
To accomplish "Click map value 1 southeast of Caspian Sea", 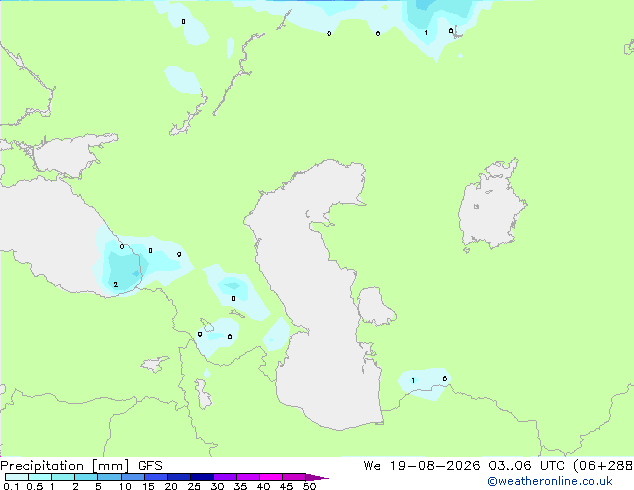I will (x=413, y=380).
